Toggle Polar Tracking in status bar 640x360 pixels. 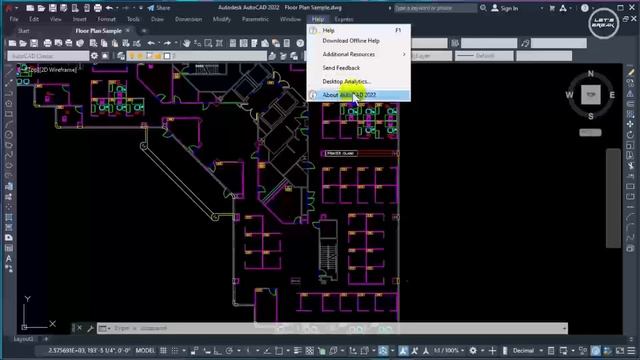coord(229,351)
